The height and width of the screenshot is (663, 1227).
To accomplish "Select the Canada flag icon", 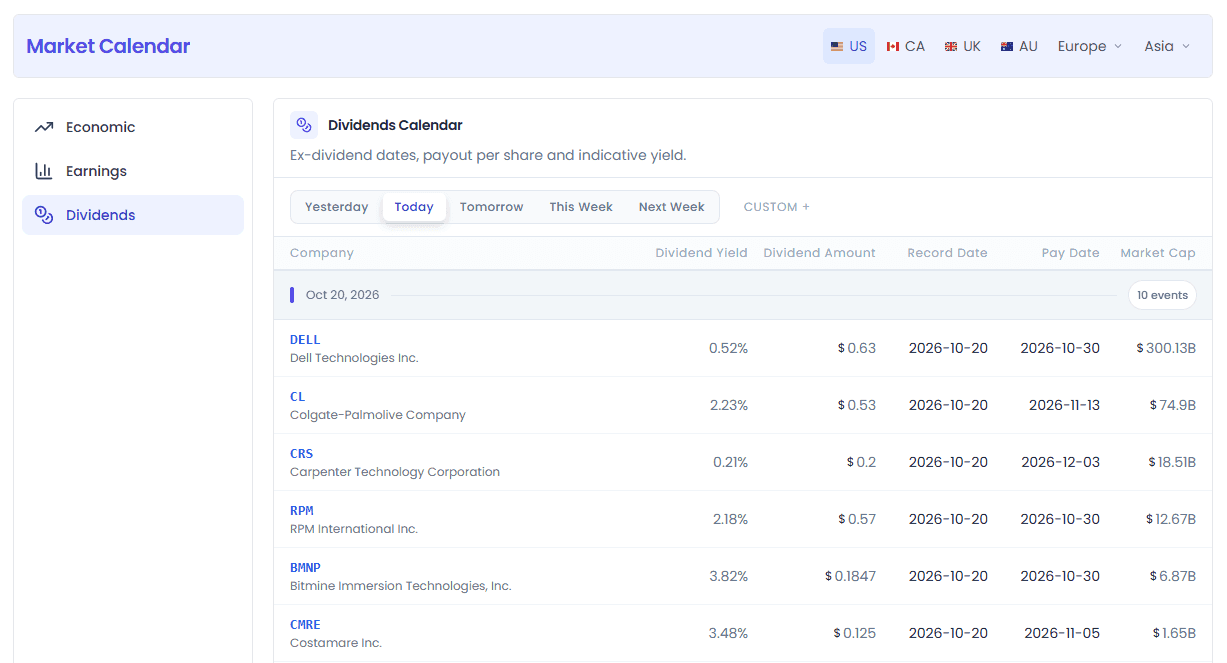I will pos(893,46).
